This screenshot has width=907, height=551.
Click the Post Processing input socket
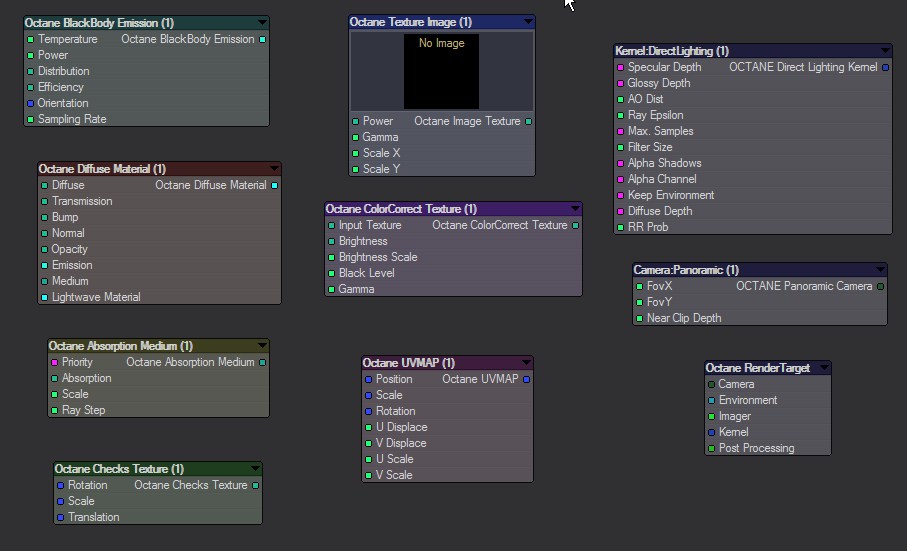pos(711,449)
